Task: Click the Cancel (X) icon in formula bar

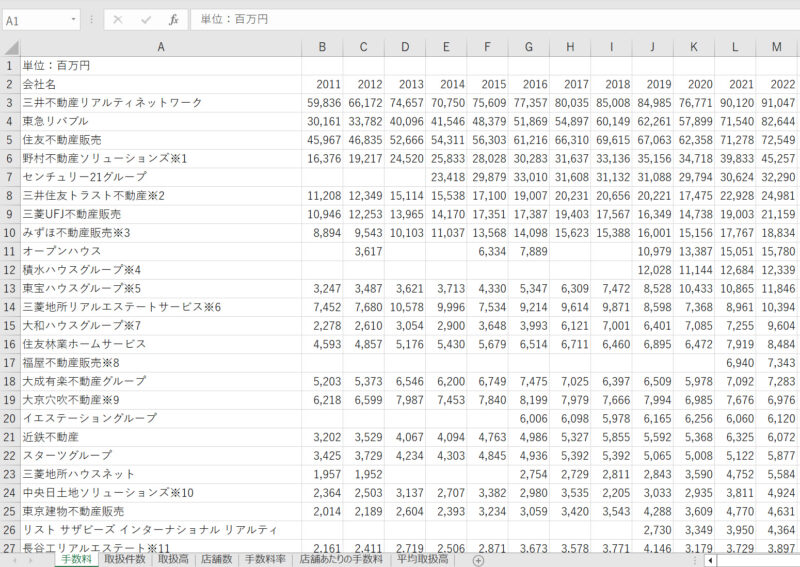Action: [x=118, y=19]
